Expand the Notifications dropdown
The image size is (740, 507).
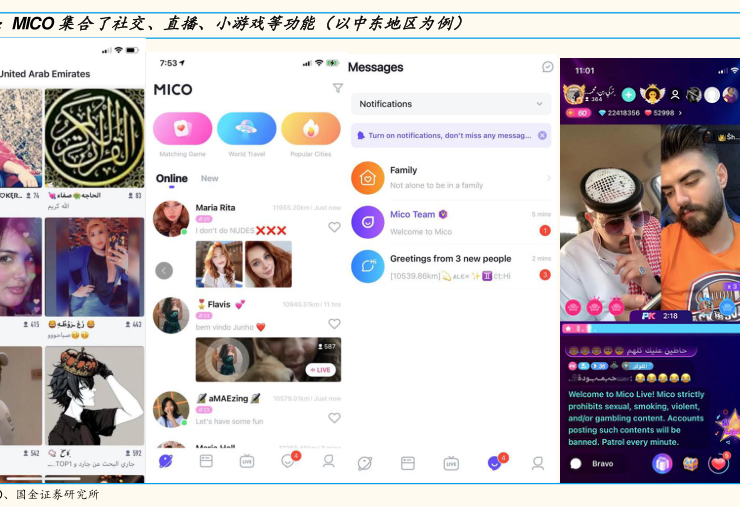coord(540,104)
